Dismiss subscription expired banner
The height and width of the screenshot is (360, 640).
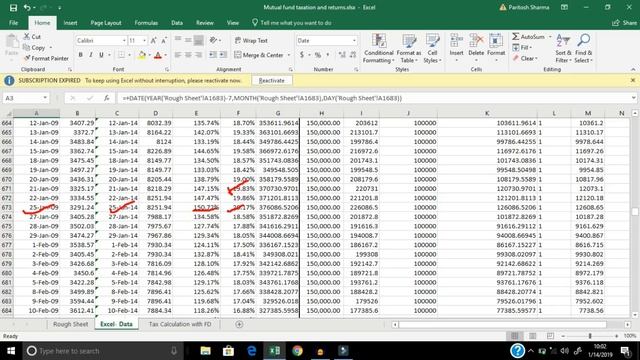(x=633, y=80)
